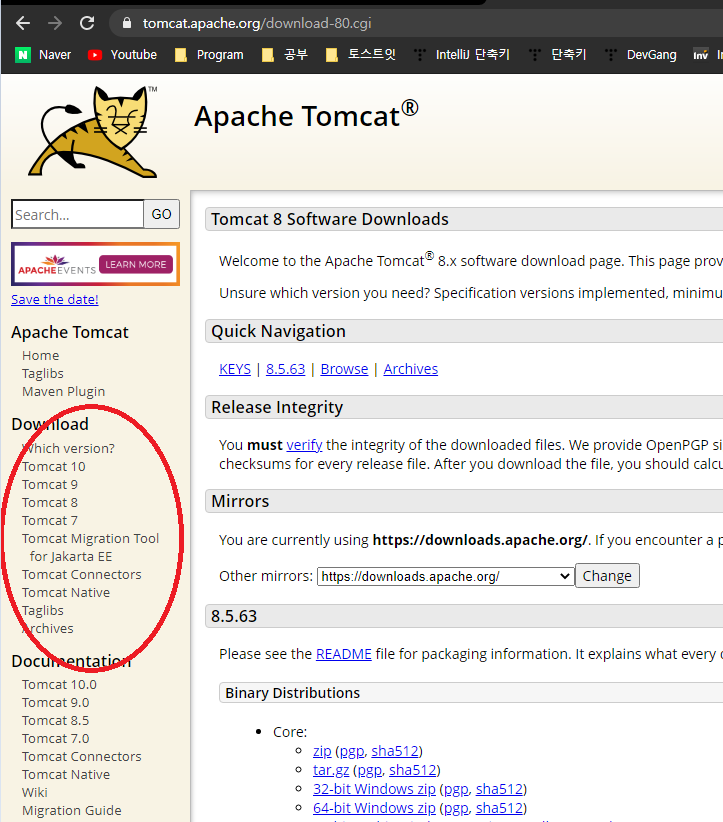Jump to 8.5.63 via quick navigation
The image size is (723, 822).
pos(285,369)
